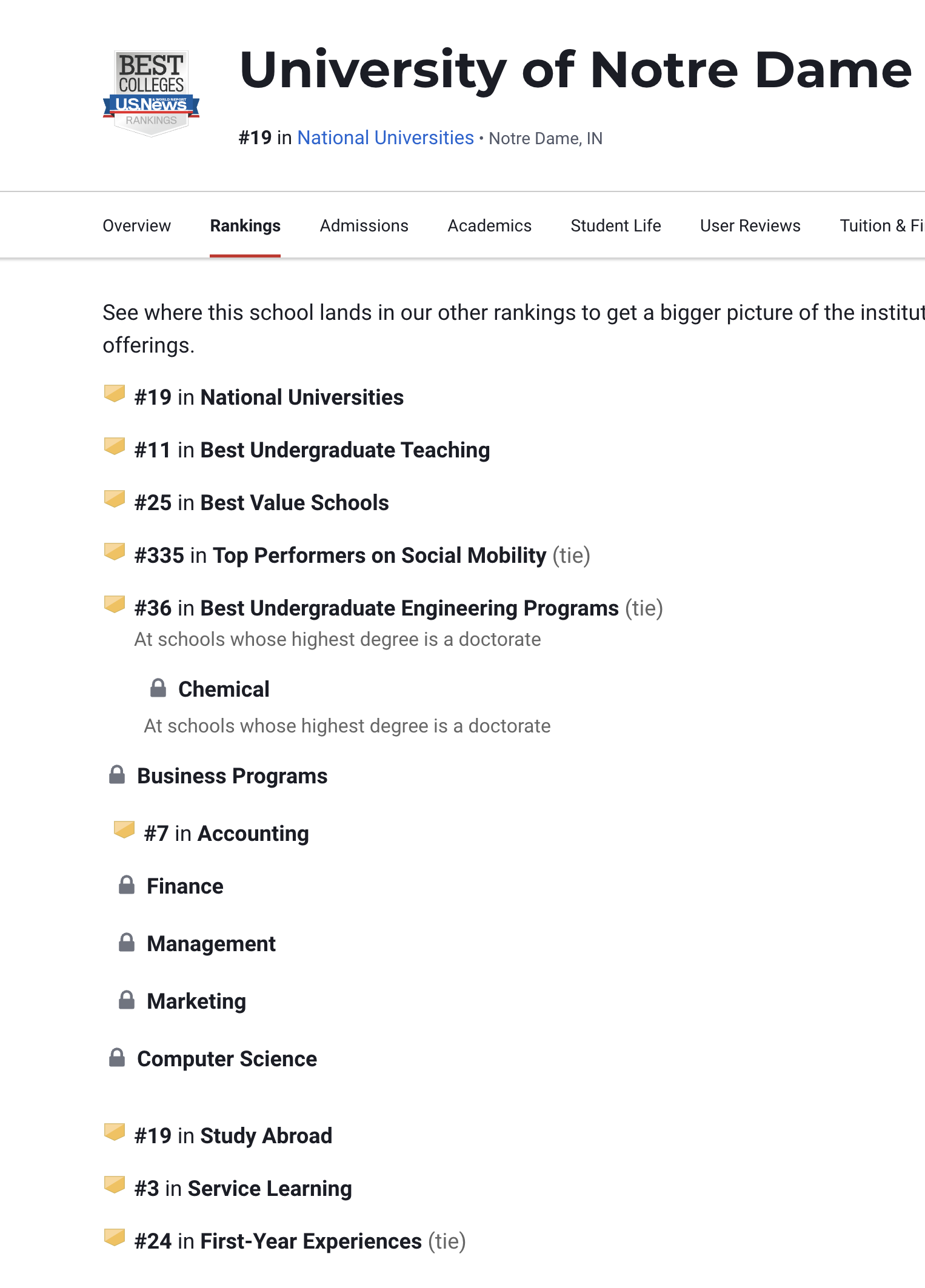
Task: Click the gold badge icon next to Best Undergraduate Teaching
Action: [x=115, y=446]
